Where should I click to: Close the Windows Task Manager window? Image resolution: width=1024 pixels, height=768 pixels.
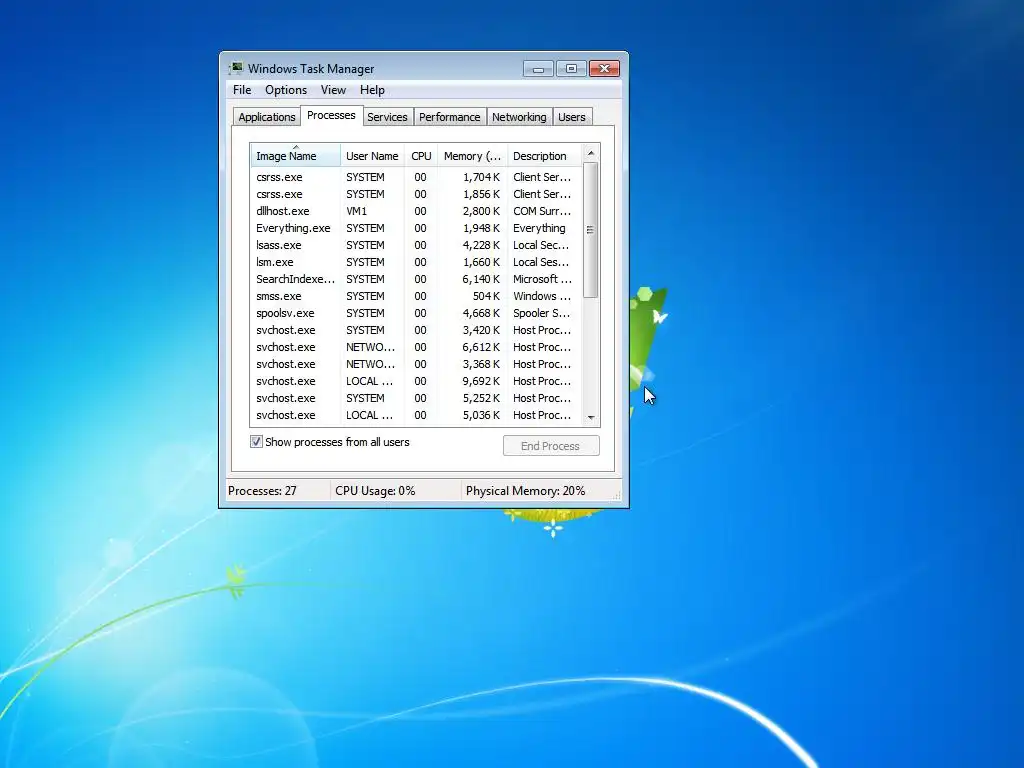(x=605, y=69)
